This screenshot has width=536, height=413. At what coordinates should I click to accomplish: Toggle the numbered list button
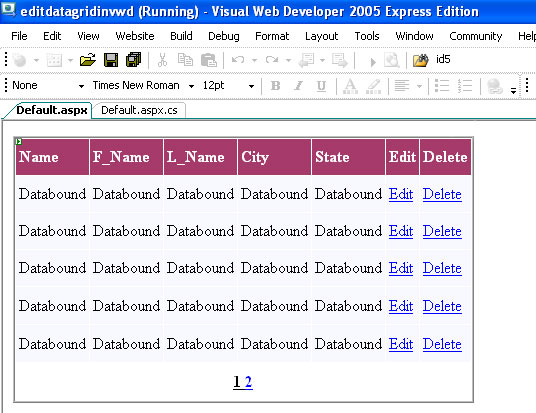tap(465, 85)
